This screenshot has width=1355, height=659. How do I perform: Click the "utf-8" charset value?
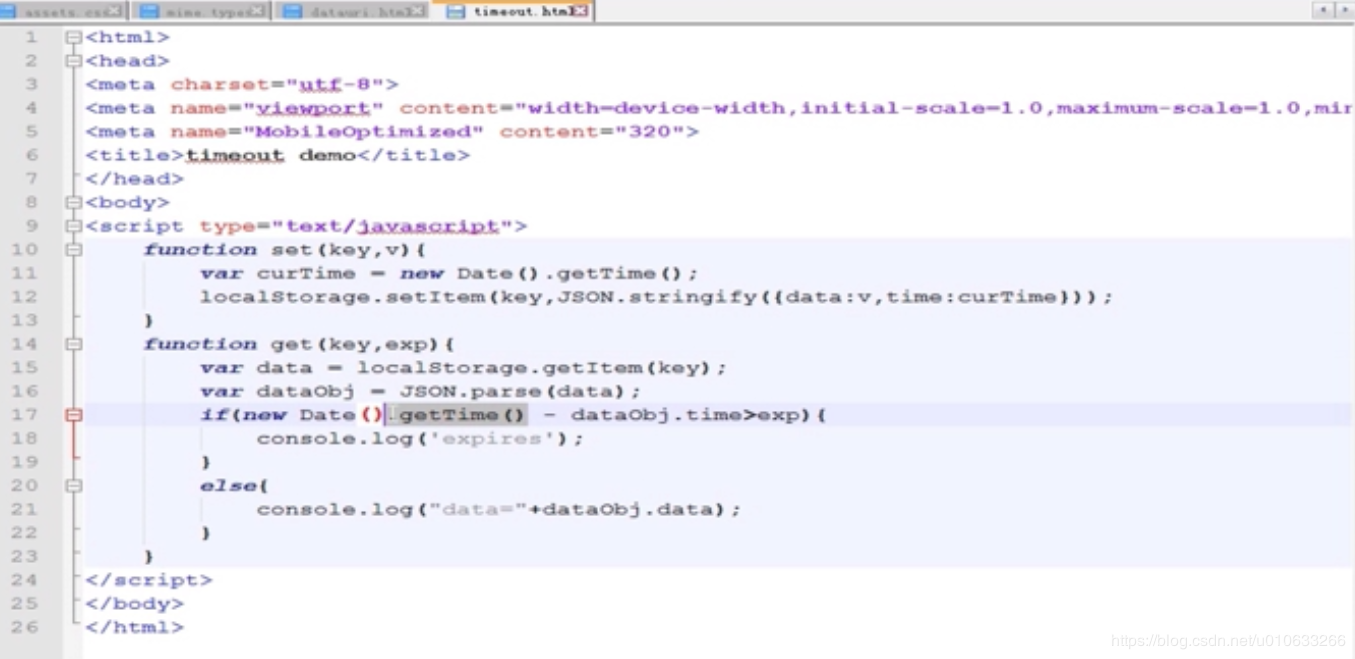coord(335,85)
